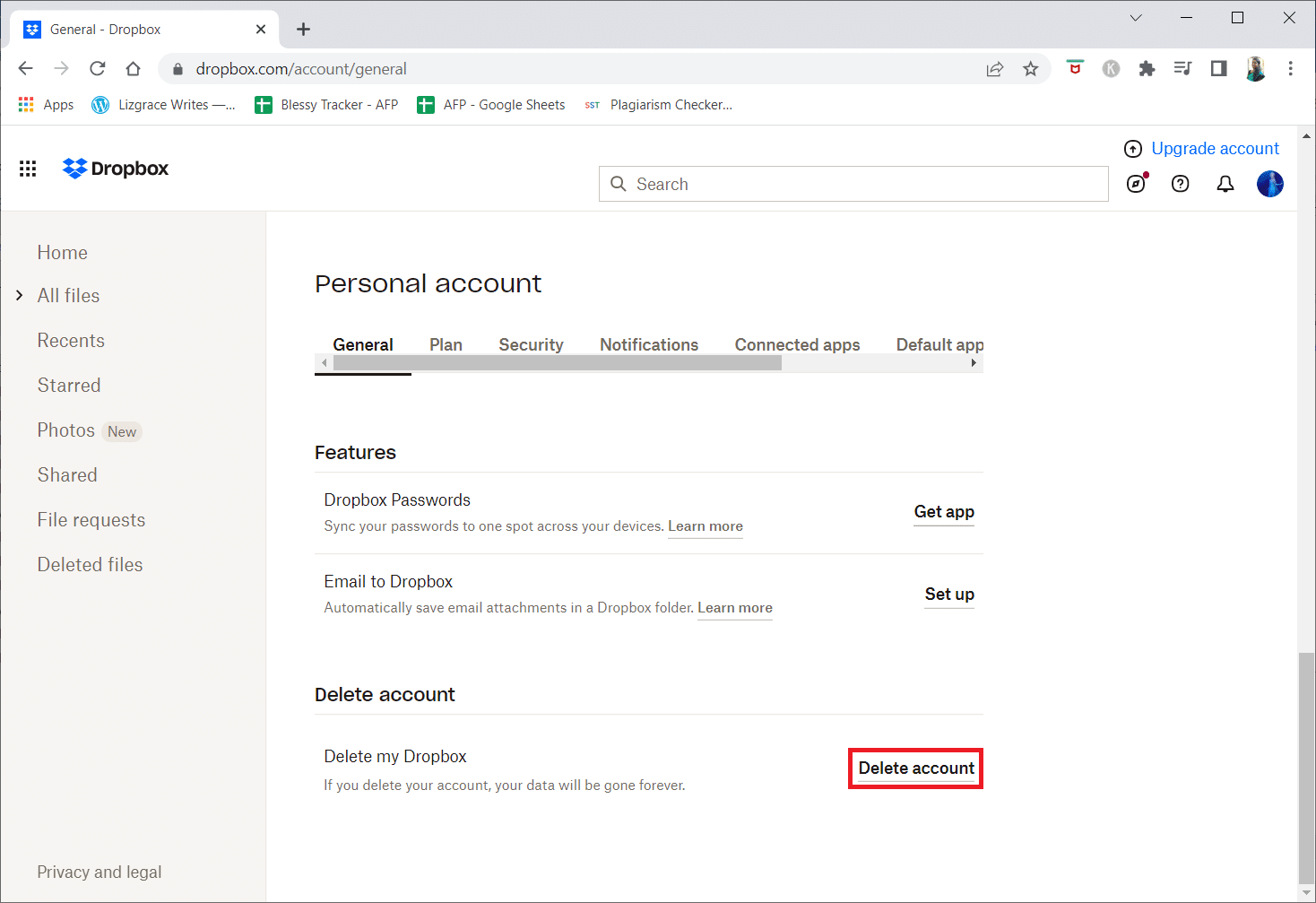Click the browser address bar URL

(x=301, y=69)
